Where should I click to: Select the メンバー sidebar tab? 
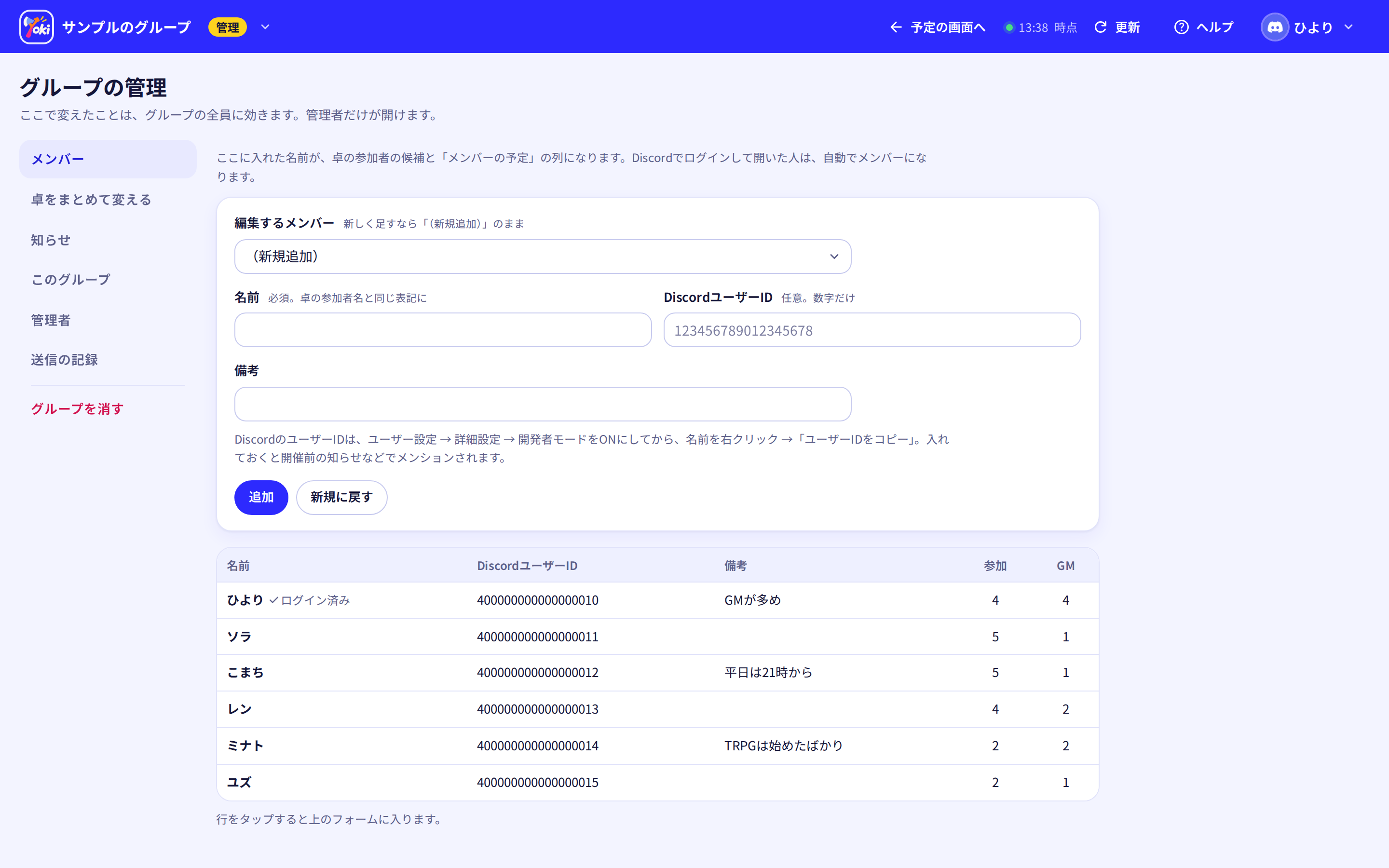pos(108,159)
